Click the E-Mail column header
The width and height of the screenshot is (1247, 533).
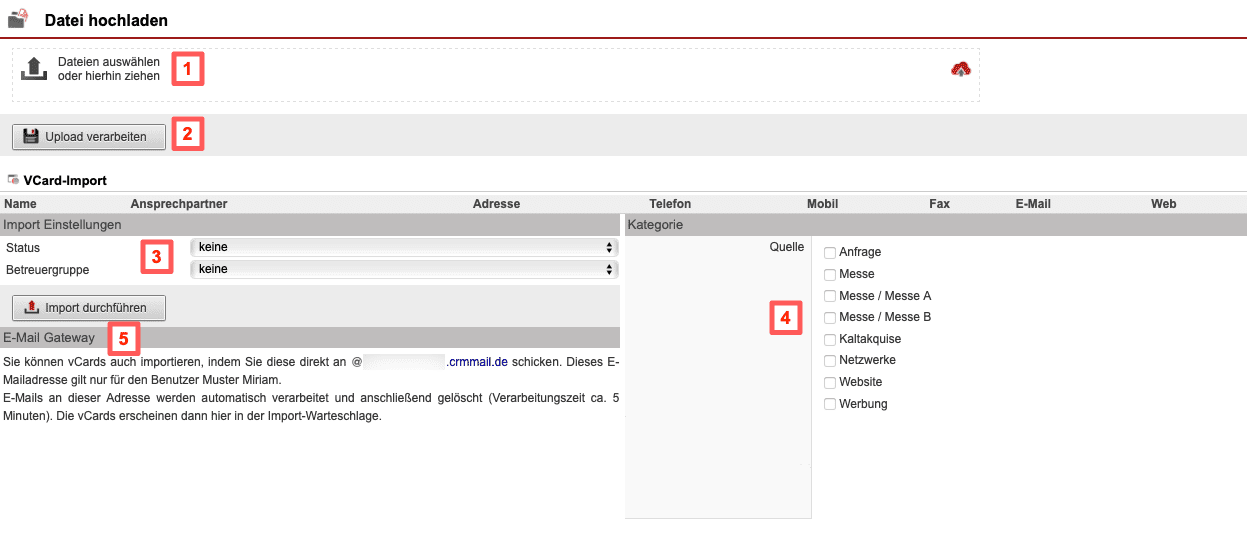tap(1033, 204)
